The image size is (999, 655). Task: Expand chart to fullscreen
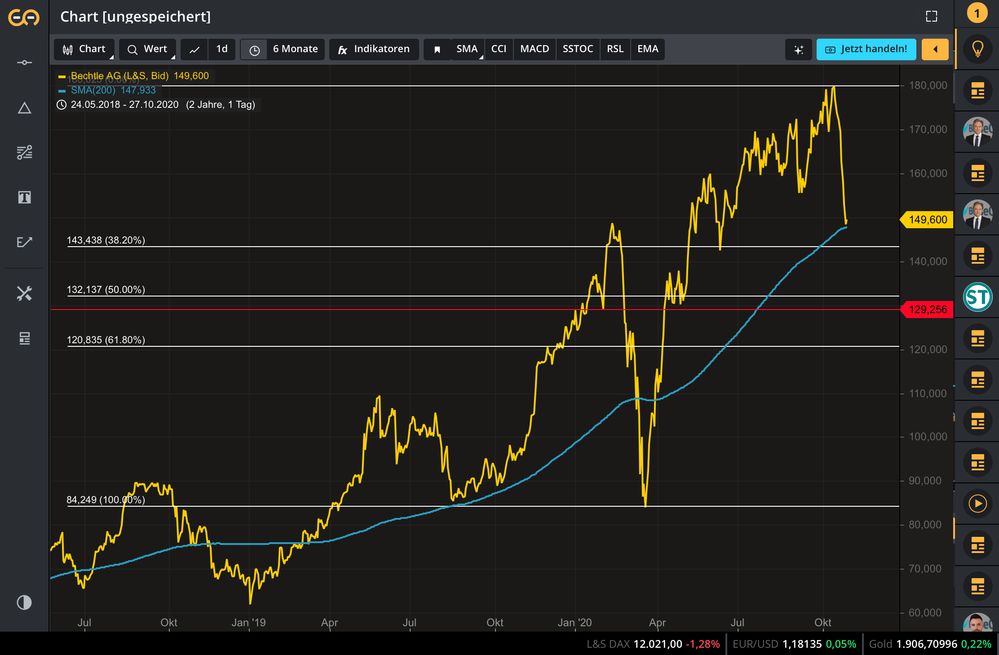(x=931, y=16)
